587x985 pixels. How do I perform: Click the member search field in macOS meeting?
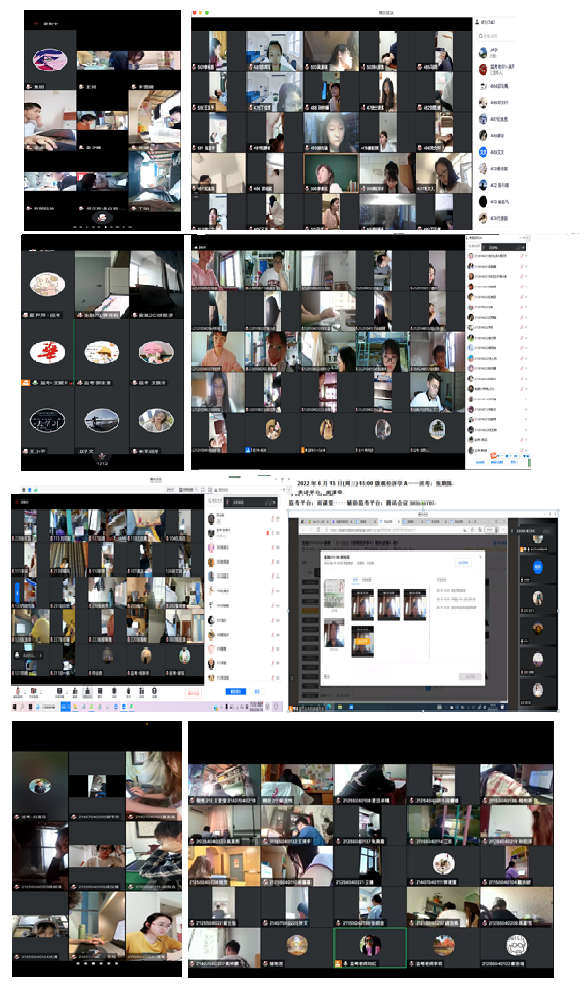[496, 36]
